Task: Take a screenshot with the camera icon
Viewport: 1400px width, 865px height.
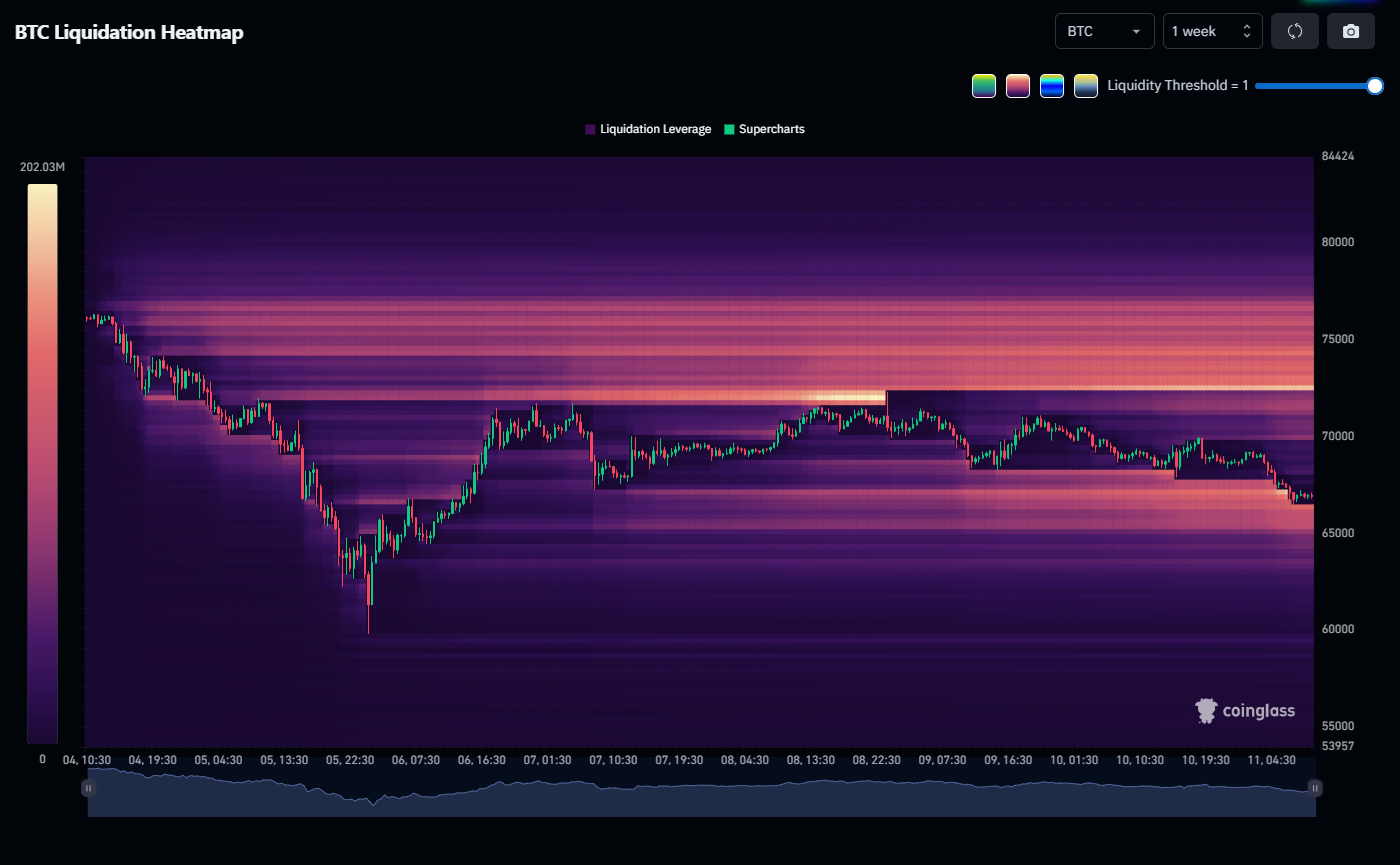Action: (1351, 31)
